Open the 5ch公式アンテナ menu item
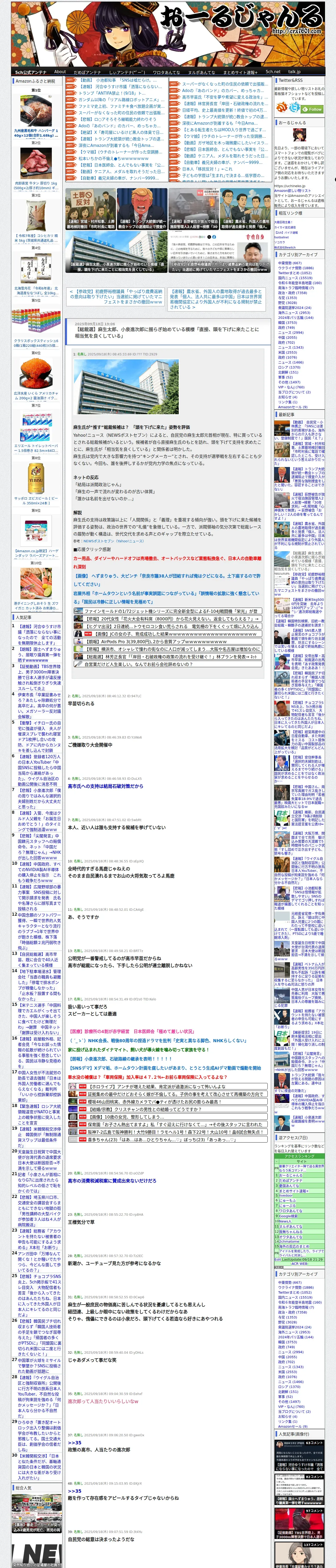Image resolution: width=336 pixels, height=1568 pixels. tap(31, 72)
